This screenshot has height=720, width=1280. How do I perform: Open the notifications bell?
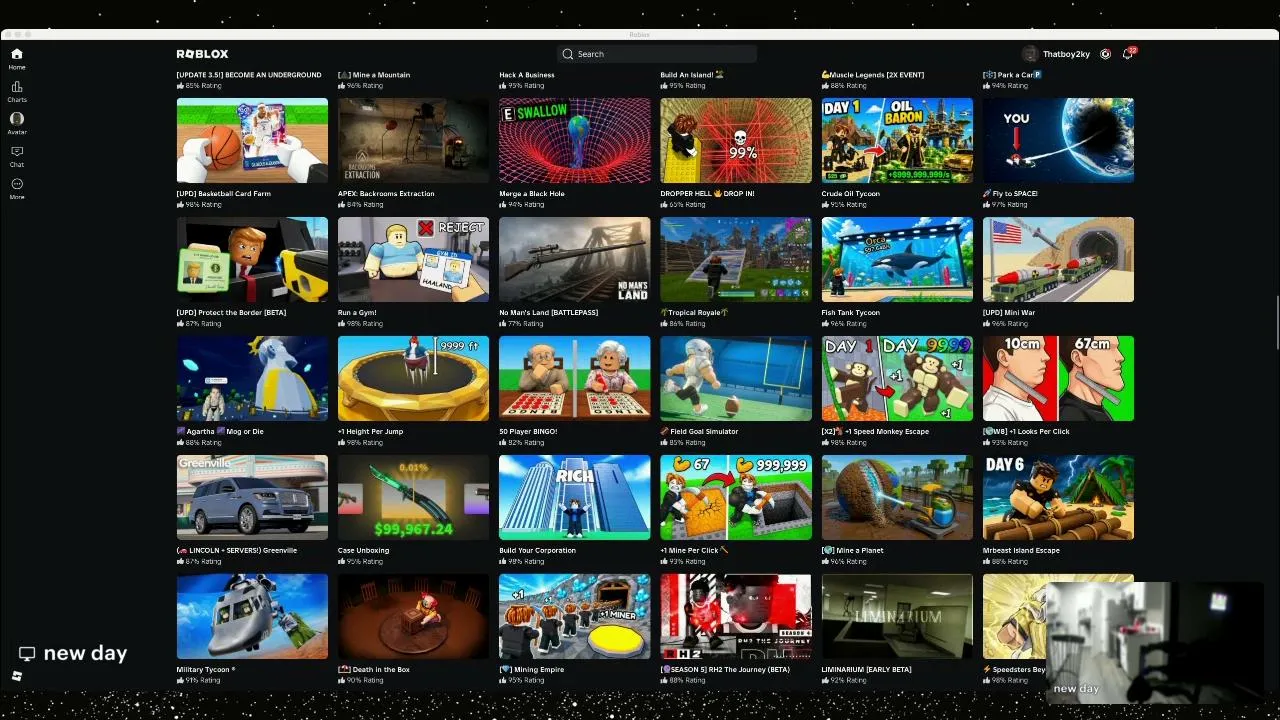(1128, 54)
